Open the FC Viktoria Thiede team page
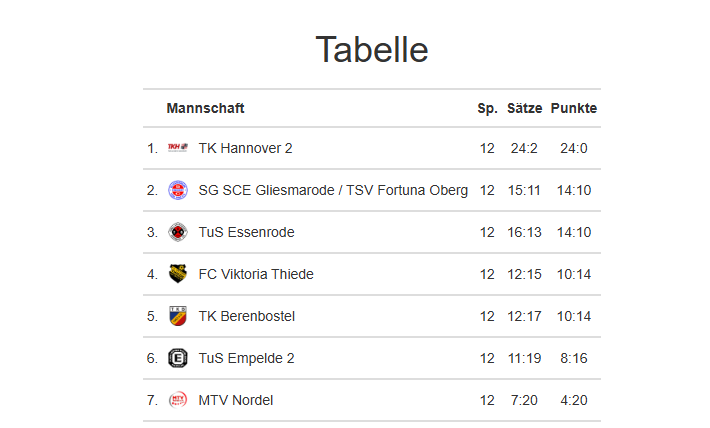Image resolution: width=710 pixels, height=428 pixels. [x=256, y=274]
